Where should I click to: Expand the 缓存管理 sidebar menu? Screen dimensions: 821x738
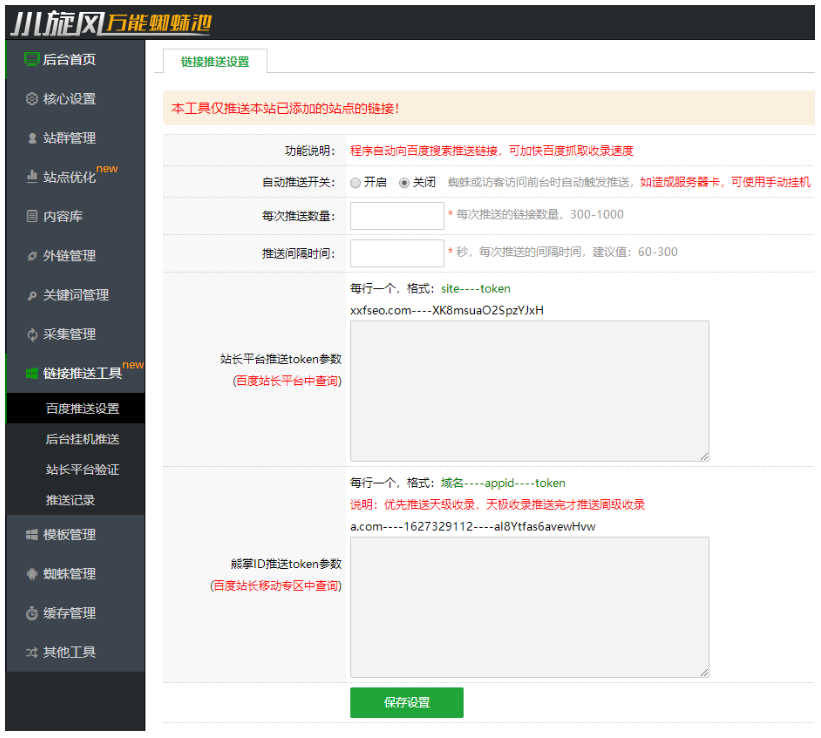(x=69, y=613)
